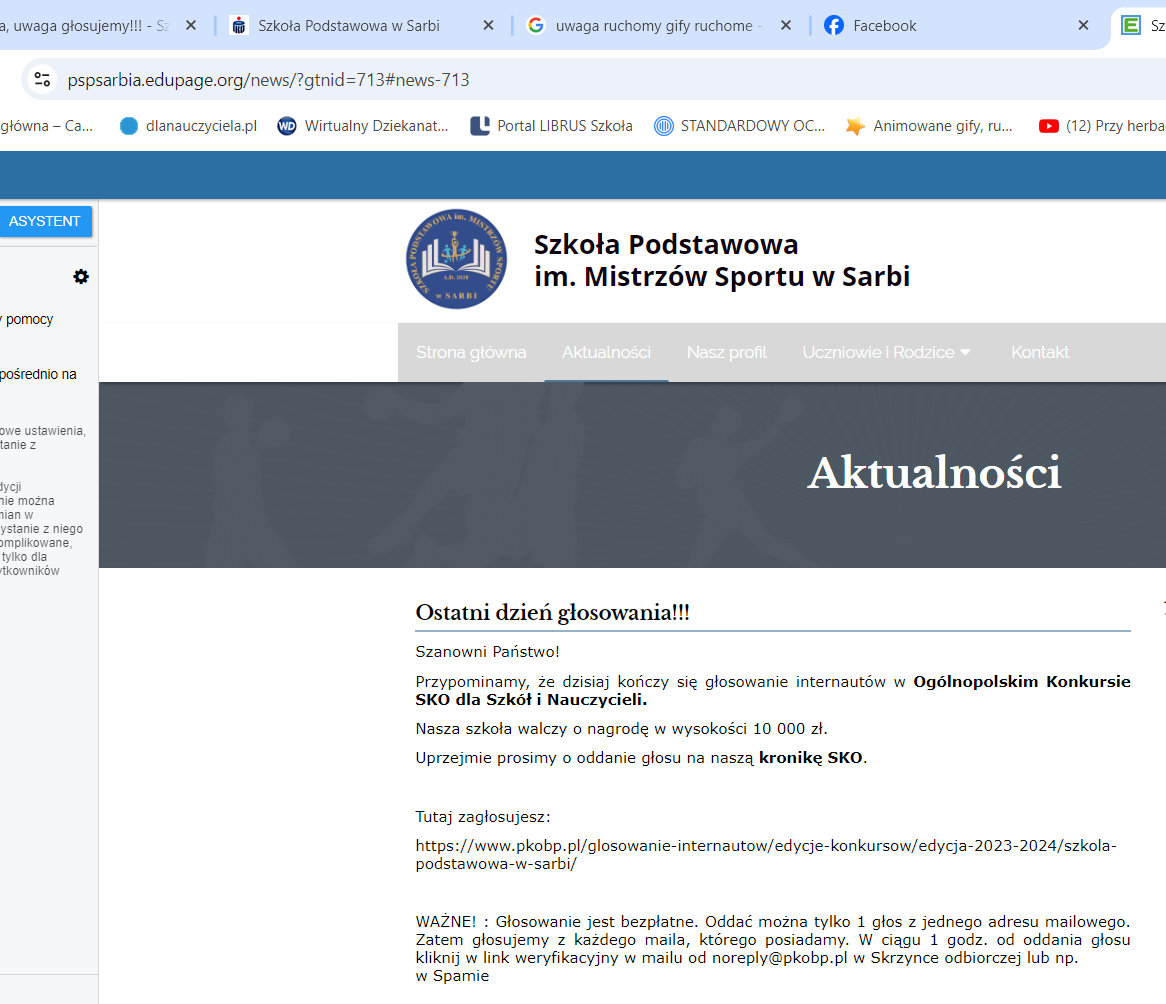Click the Google tab favicon

535,25
